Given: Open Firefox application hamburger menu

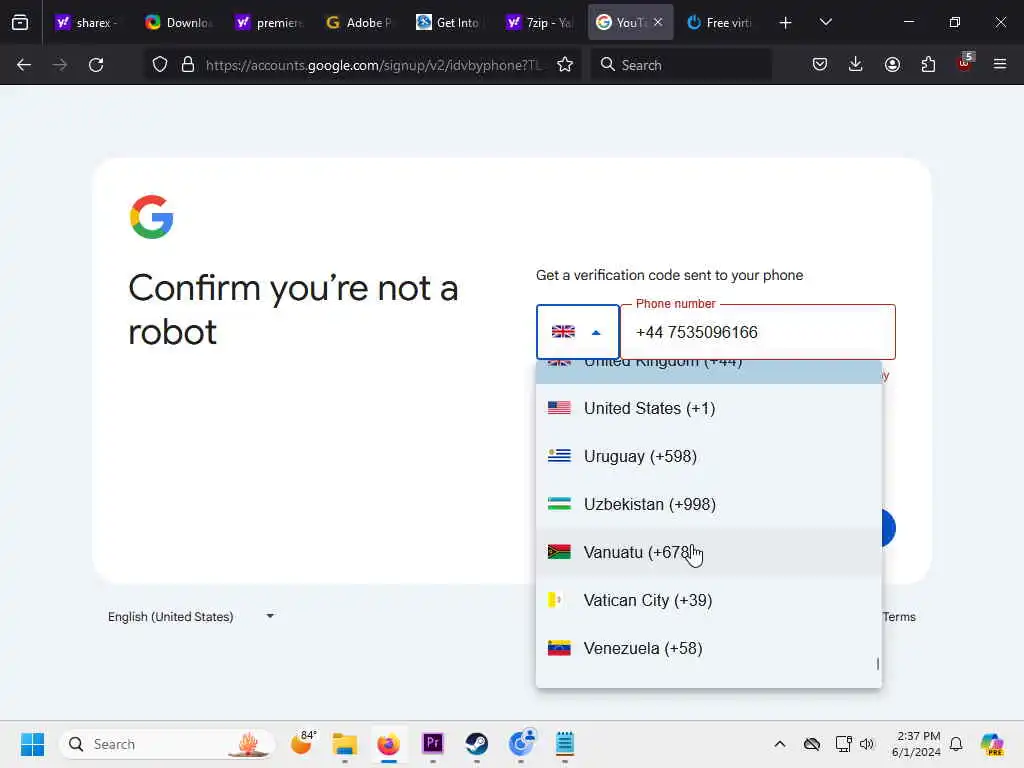Looking at the screenshot, I should [x=1000, y=65].
